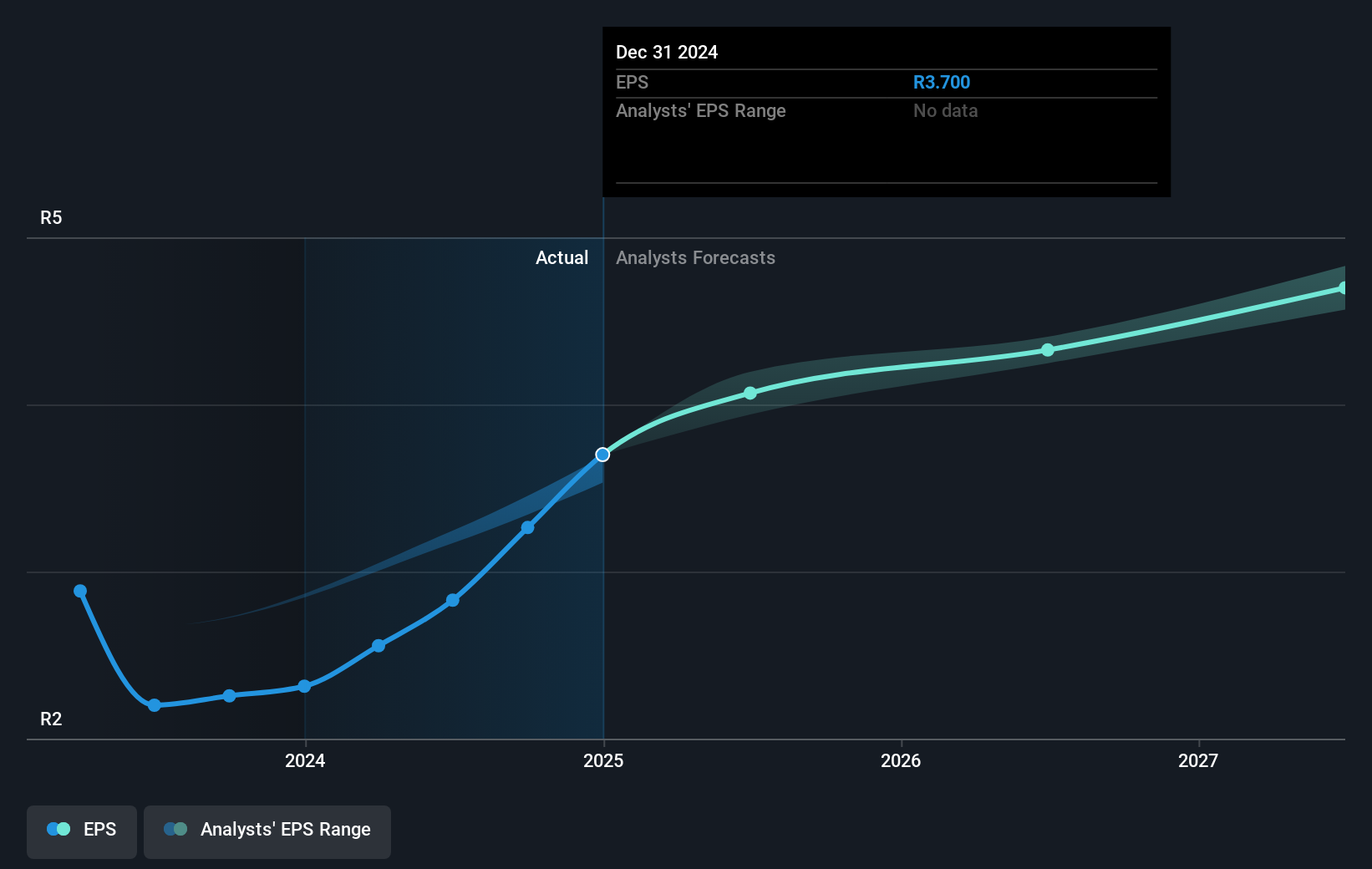Toggle the EPS series visibility
This screenshot has width=1372, height=869.
tap(81, 829)
